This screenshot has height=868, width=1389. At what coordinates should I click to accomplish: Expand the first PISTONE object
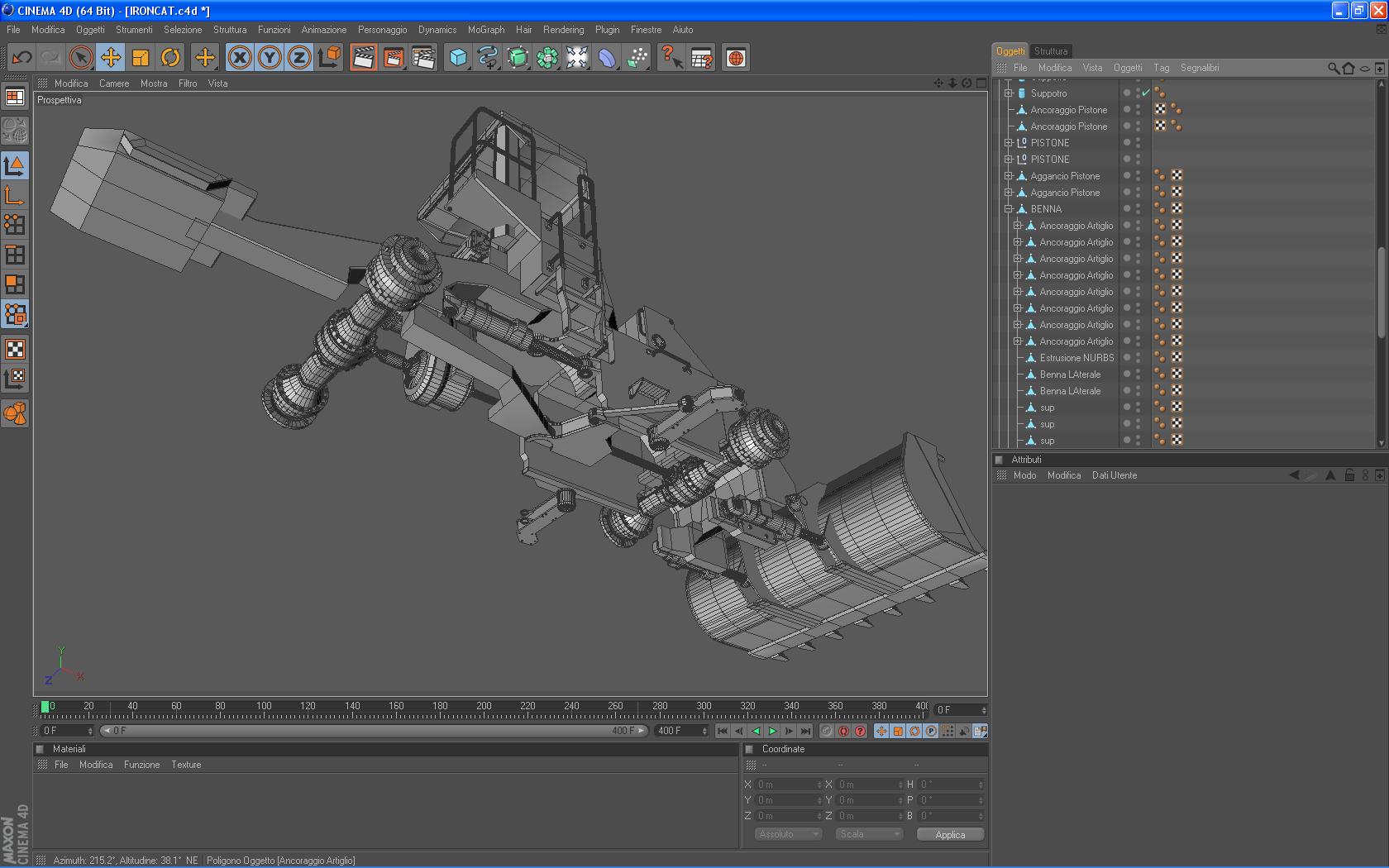click(x=1009, y=143)
